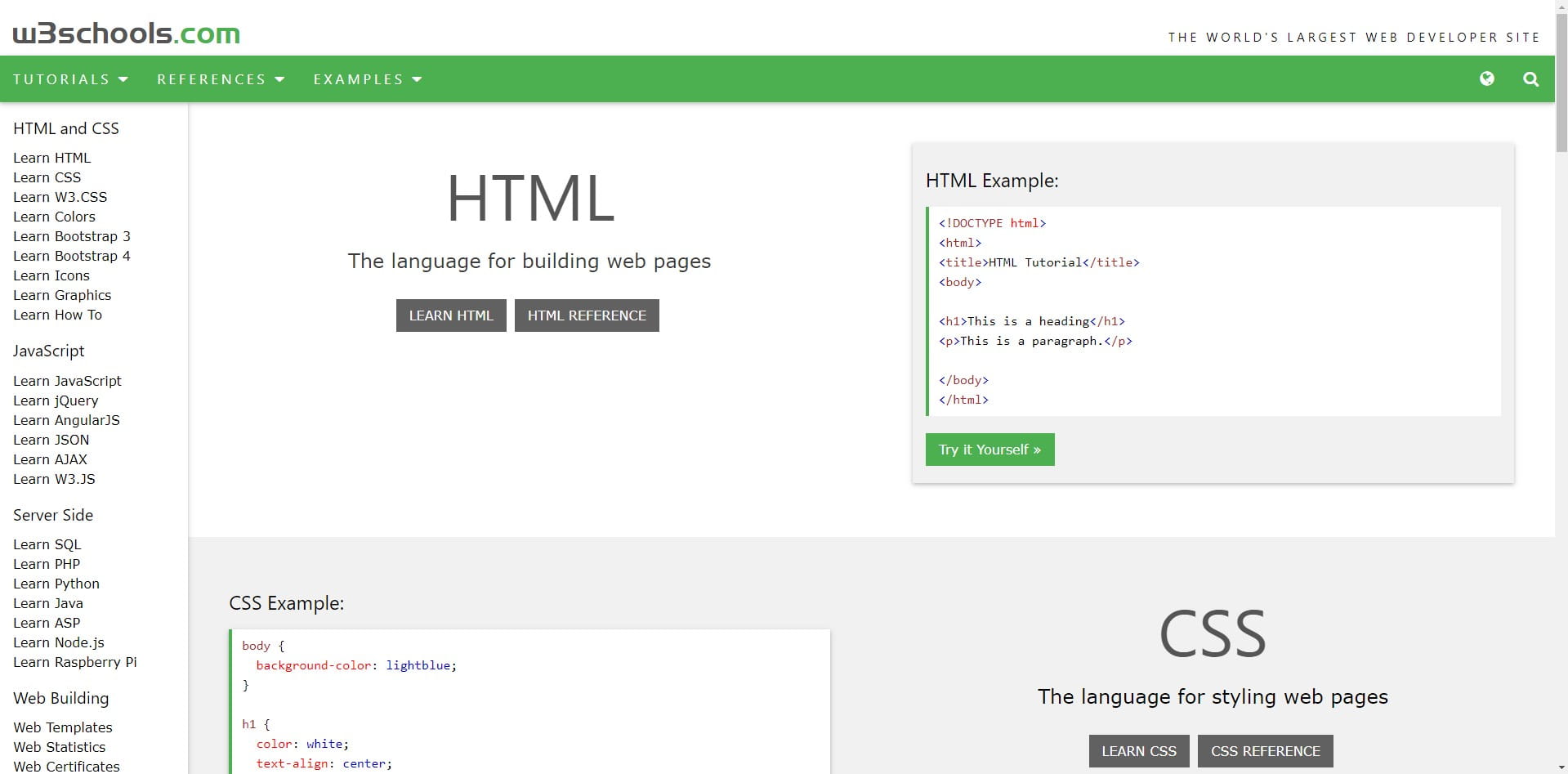Click the title tag code line
Image resolution: width=1568 pixels, height=774 pixels.
click(x=1039, y=262)
